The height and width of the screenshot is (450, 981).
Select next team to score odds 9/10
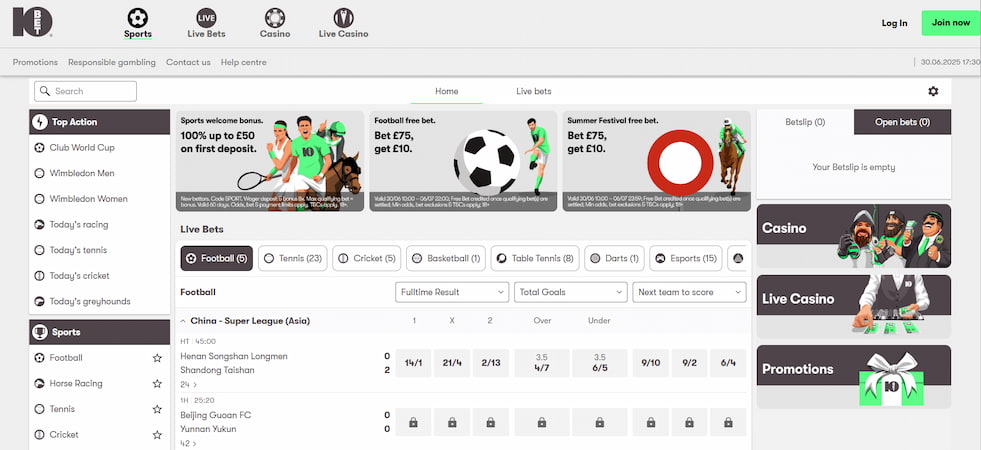click(x=651, y=363)
